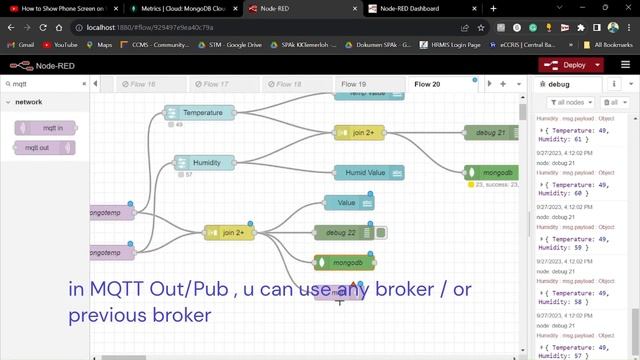
Task: Click the browser back arrow
Action: 11,27
